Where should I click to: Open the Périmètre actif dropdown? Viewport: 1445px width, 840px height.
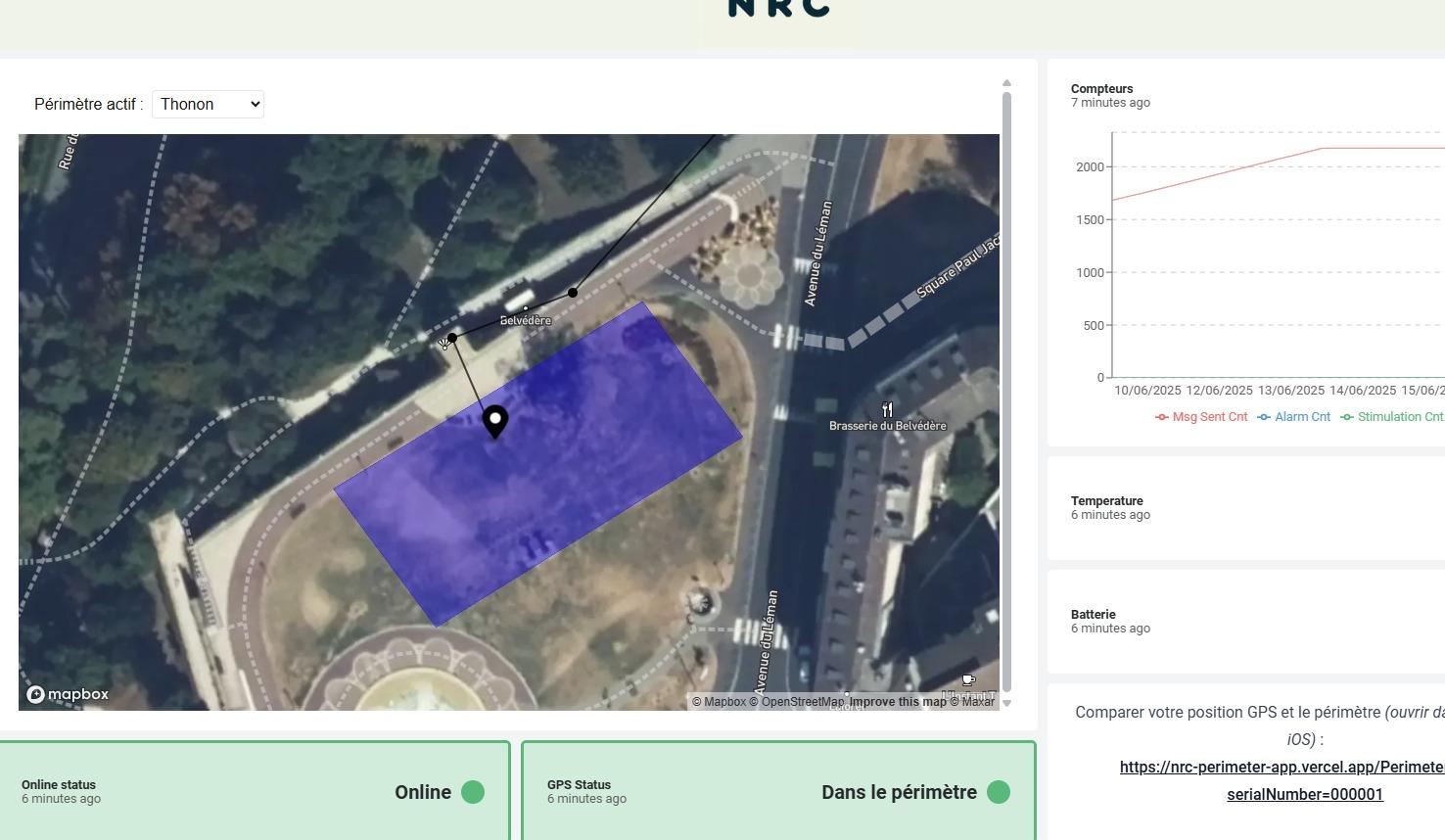(208, 104)
